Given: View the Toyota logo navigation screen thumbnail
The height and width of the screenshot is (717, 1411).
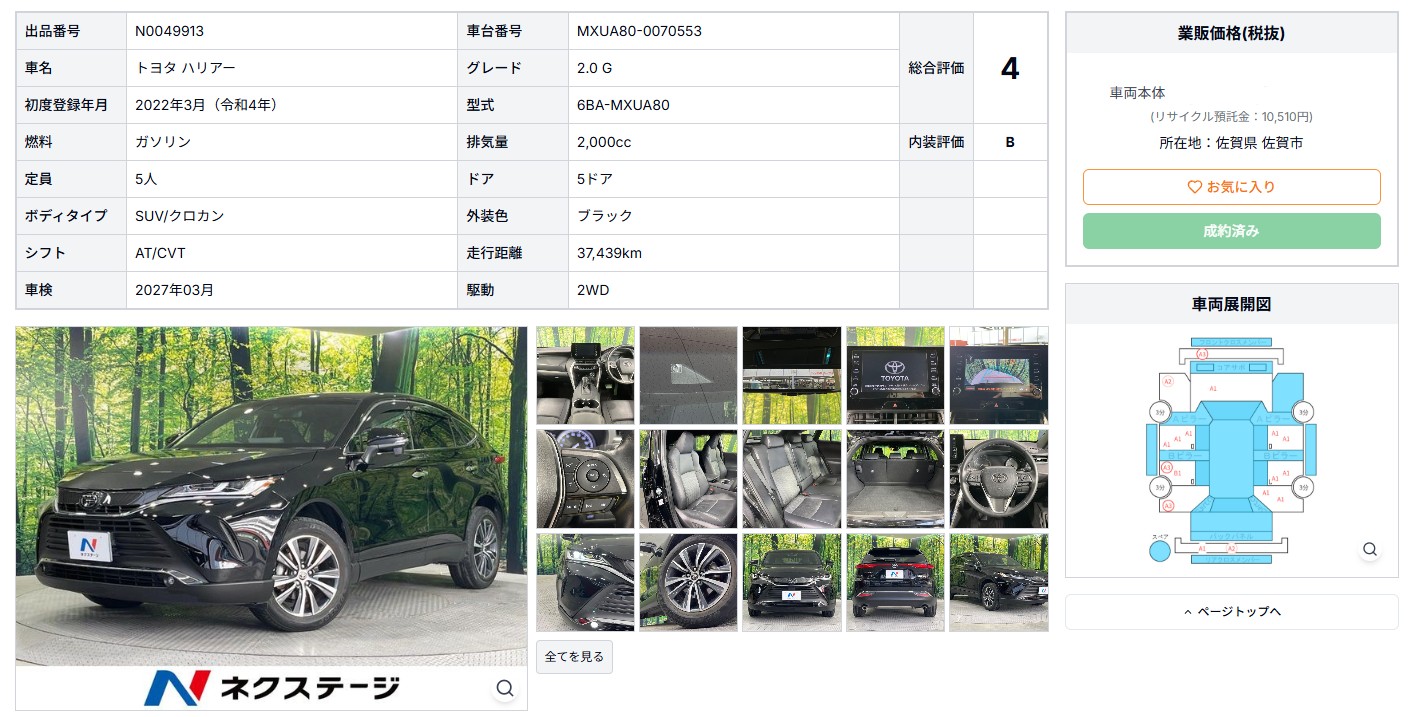Looking at the screenshot, I should [x=895, y=375].
